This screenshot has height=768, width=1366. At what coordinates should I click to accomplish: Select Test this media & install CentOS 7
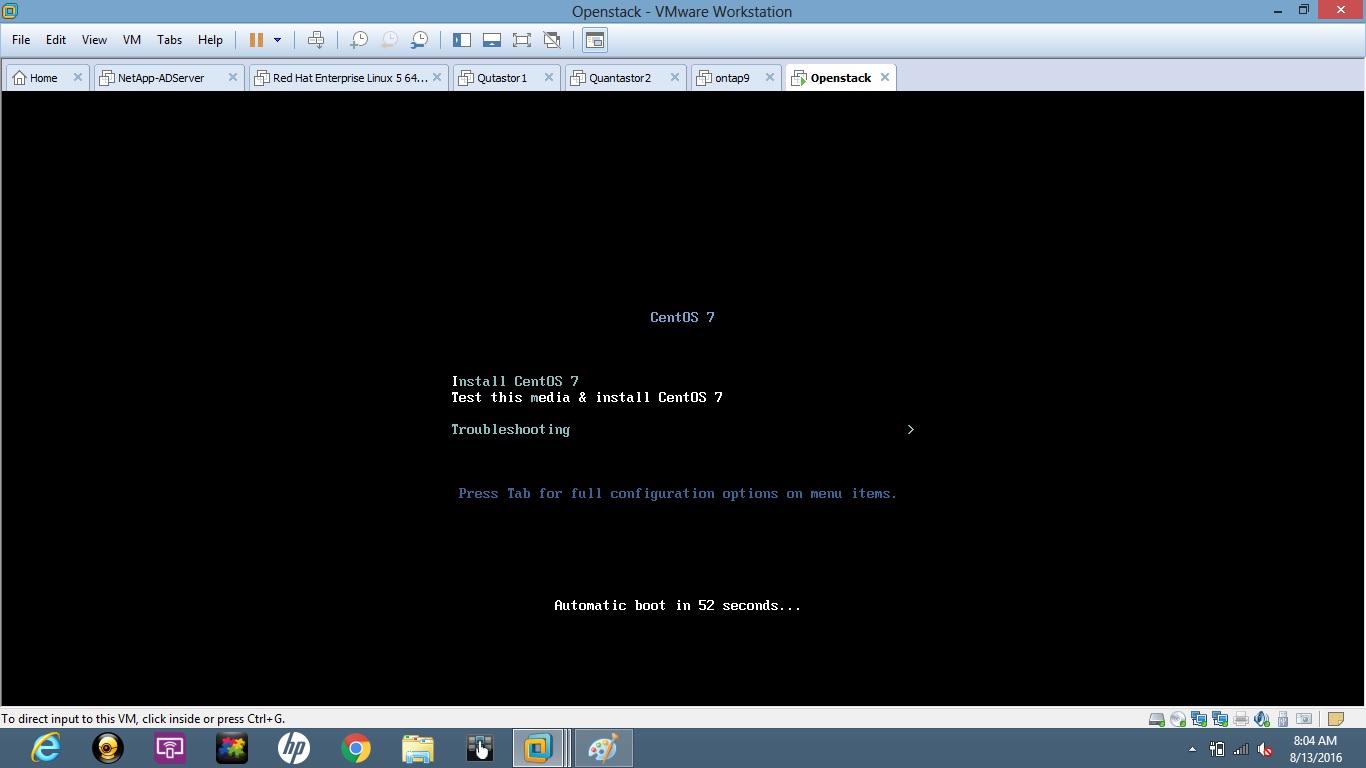pos(587,397)
